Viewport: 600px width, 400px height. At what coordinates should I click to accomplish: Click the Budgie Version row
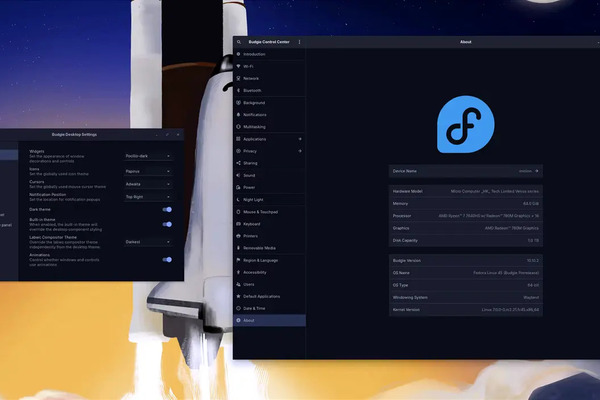click(x=466, y=261)
